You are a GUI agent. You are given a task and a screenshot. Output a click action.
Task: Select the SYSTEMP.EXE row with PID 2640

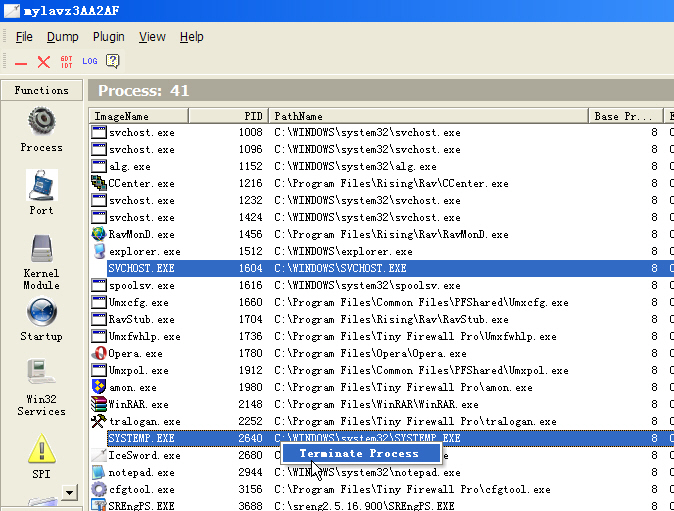click(382, 438)
